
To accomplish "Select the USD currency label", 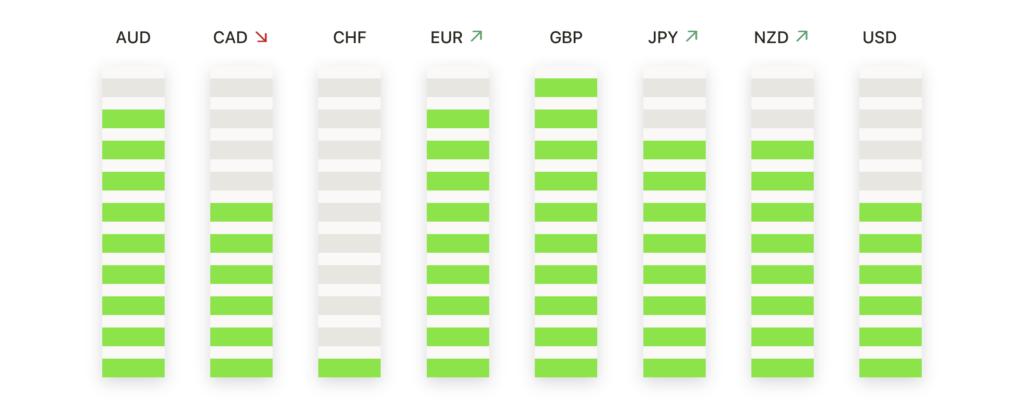I will (880, 38).
